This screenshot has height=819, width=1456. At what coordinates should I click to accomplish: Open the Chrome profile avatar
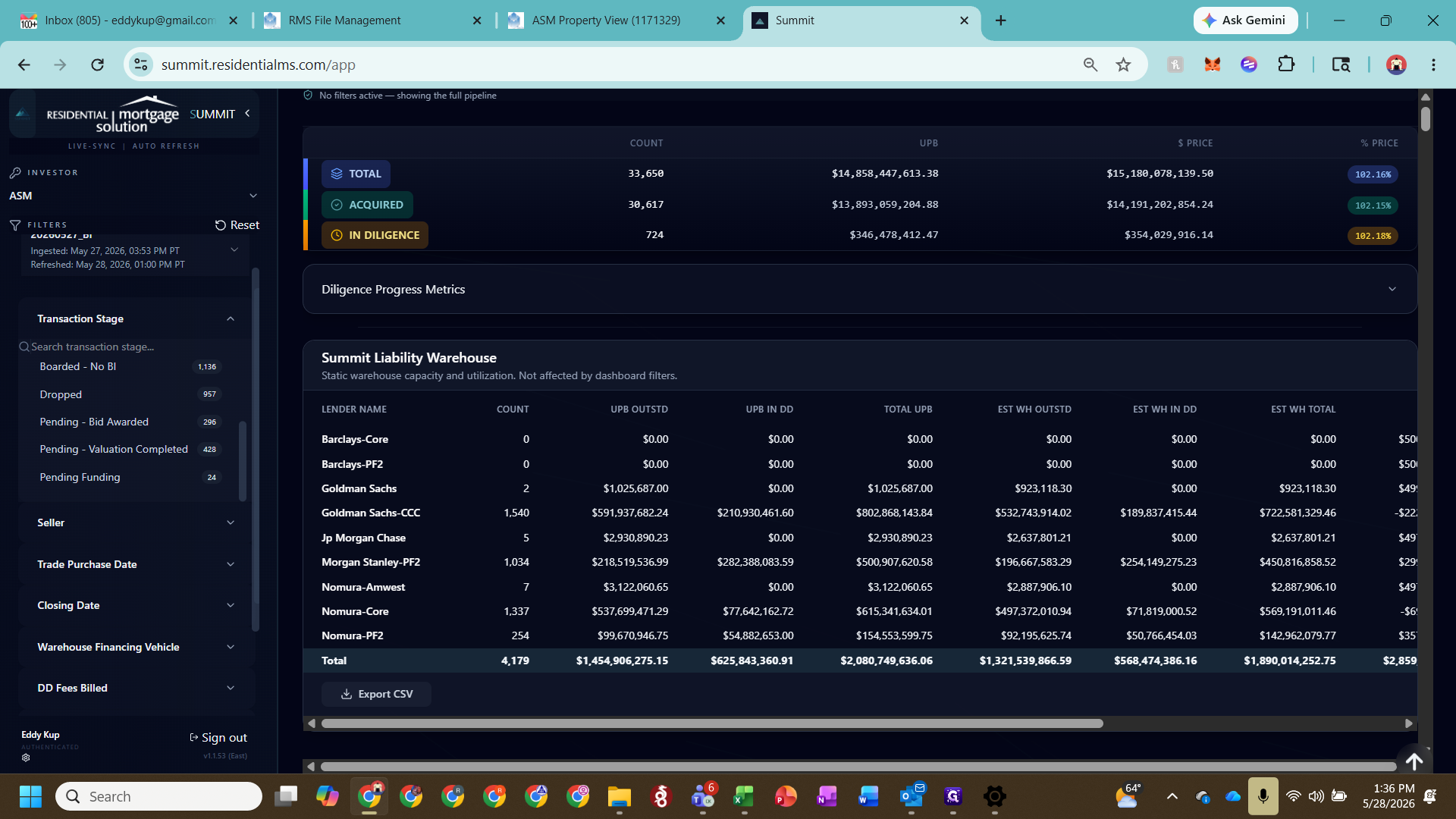point(1396,64)
